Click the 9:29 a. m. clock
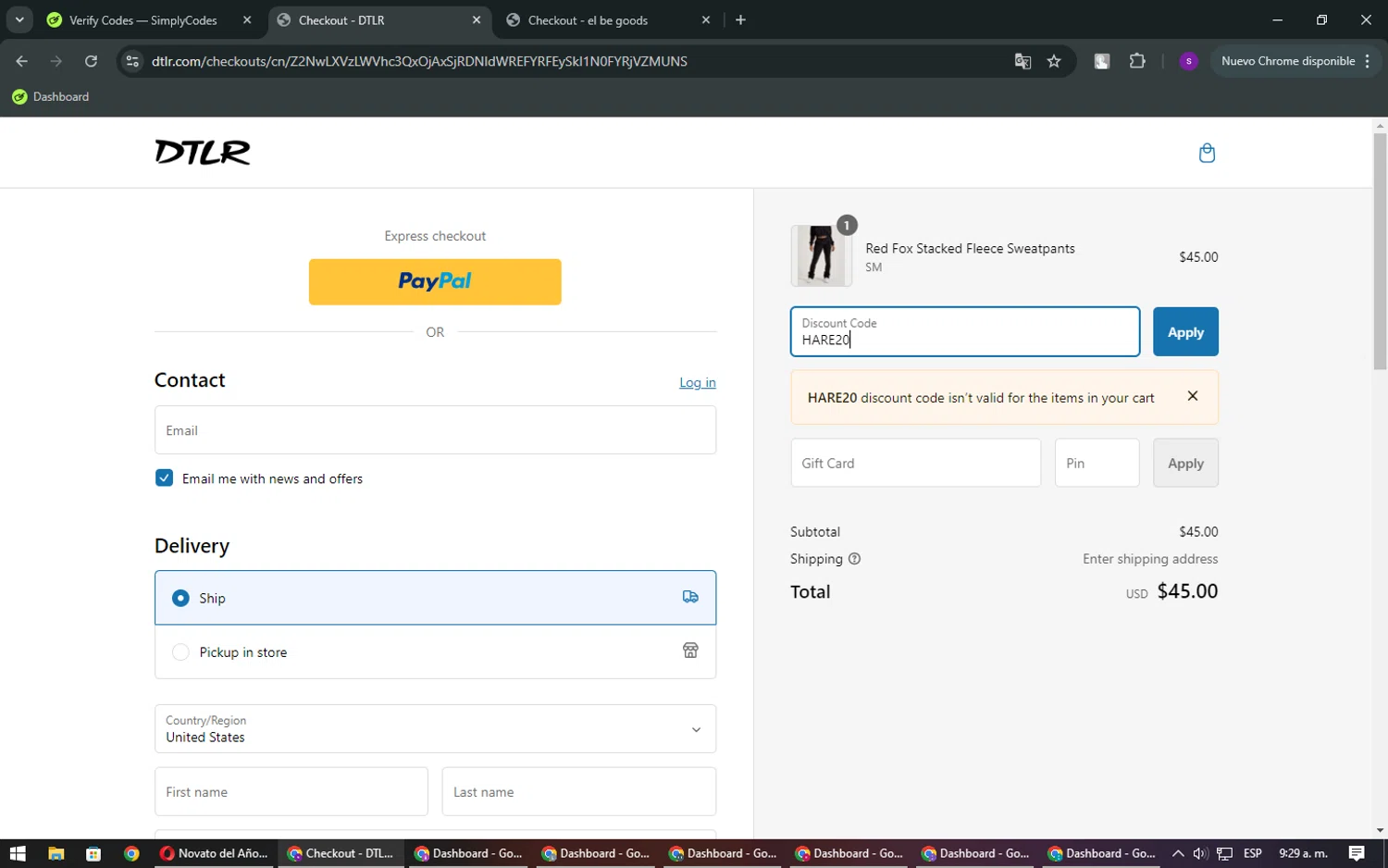 point(1303,853)
